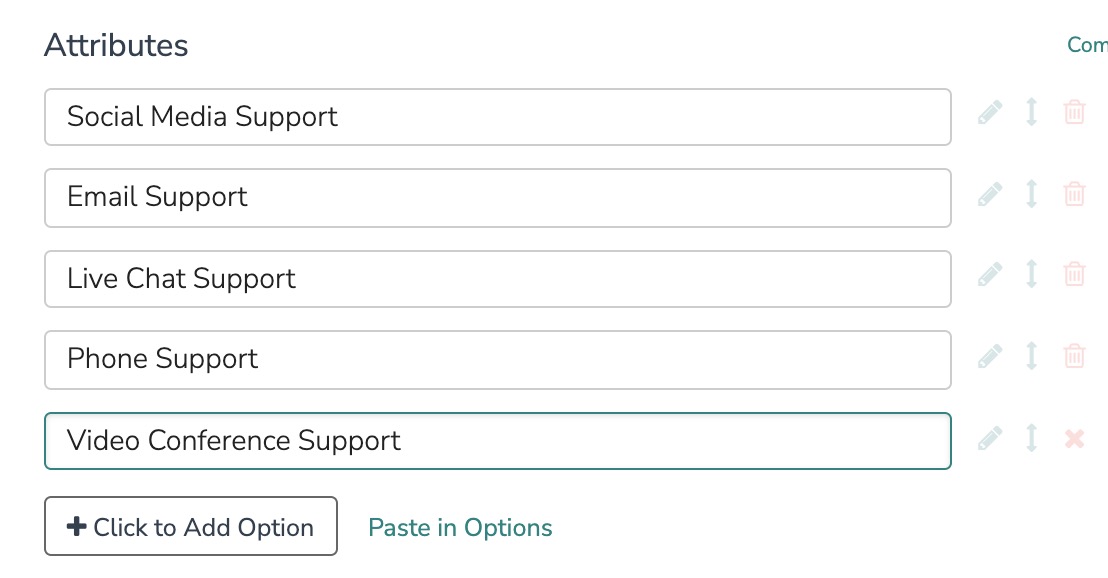Click pencil edit icon for Email Support

[x=989, y=193]
